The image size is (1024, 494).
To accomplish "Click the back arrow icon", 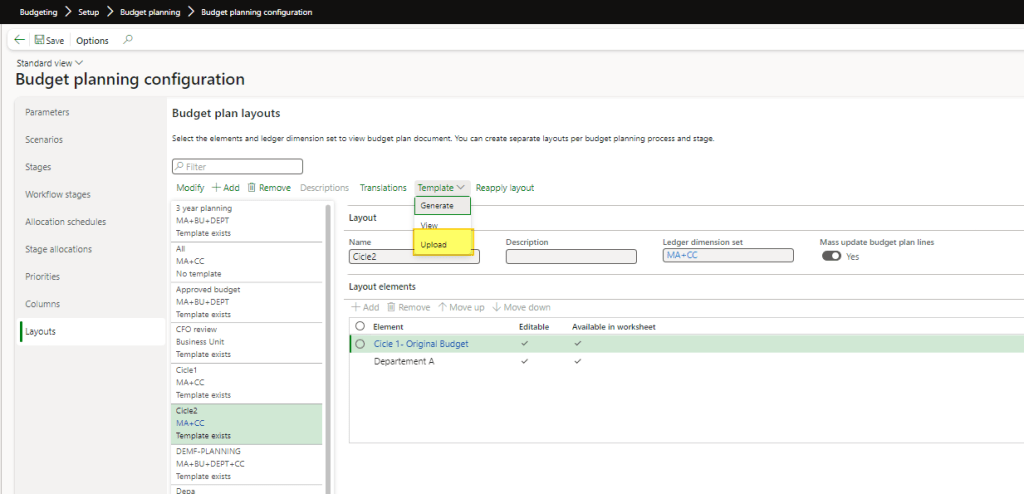I will [x=20, y=40].
